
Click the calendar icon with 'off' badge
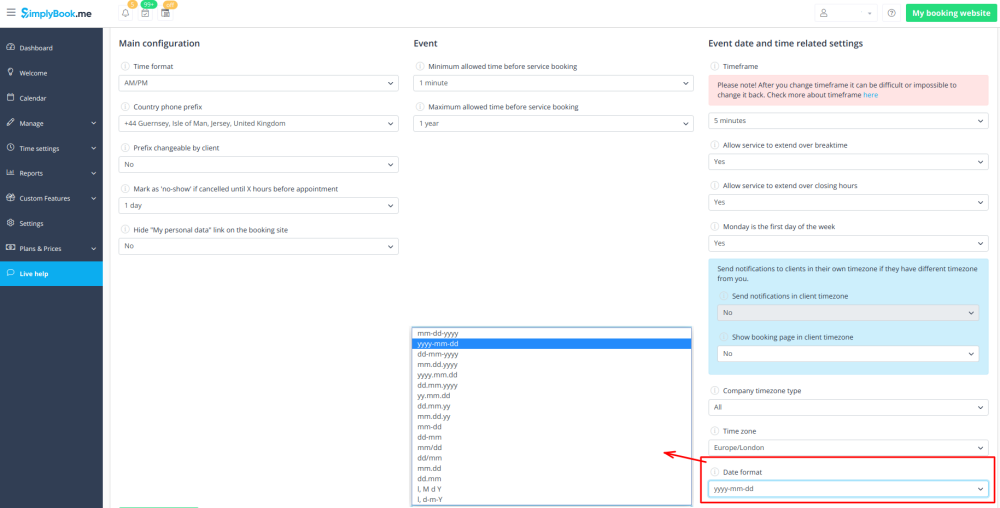[165, 13]
